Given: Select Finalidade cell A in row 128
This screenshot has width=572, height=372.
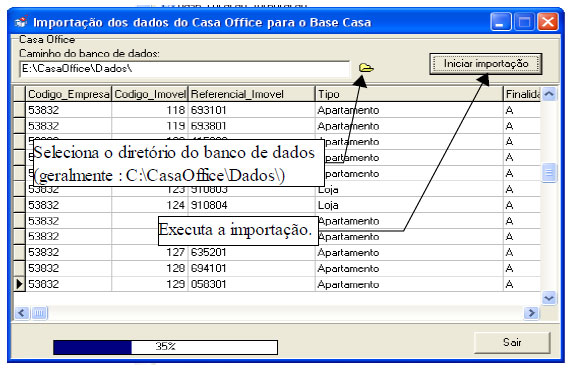Looking at the screenshot, I should point(522,268).
